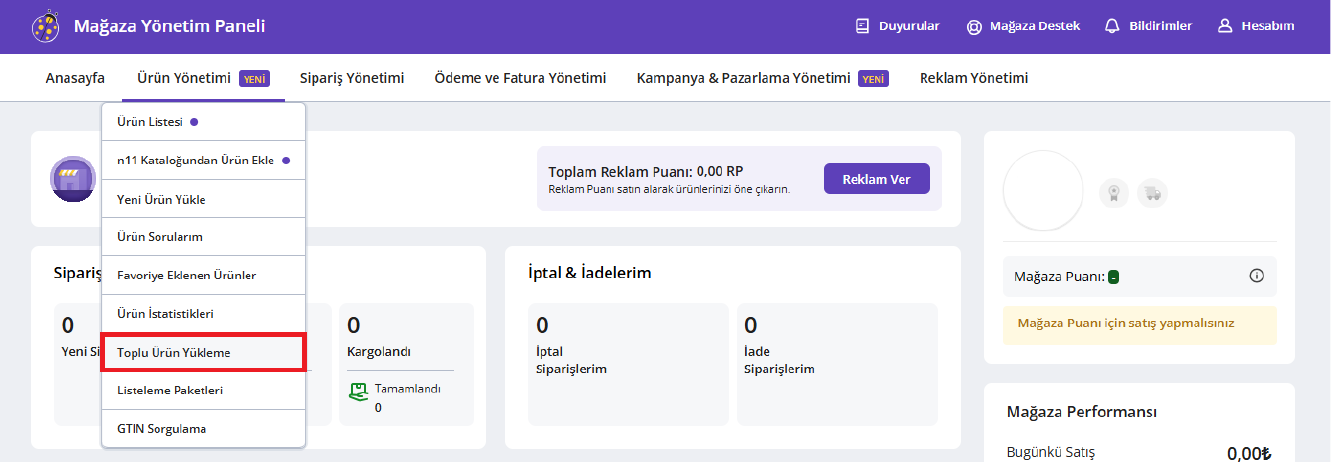The height and width of the screenshot is (462, 1331).
Task: Choose Ürün Listesi from the dropdown
Action: tap(150, 122)
